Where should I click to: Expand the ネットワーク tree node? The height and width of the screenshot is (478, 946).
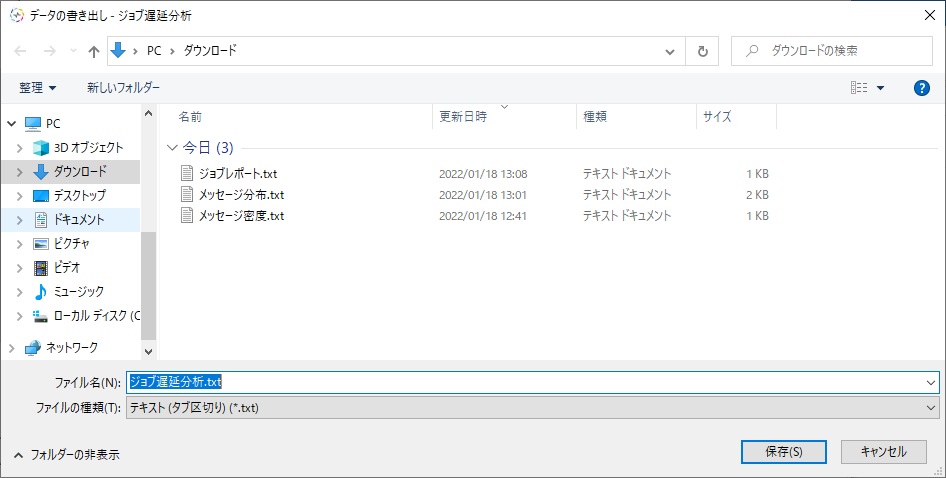tap(11, 348)
